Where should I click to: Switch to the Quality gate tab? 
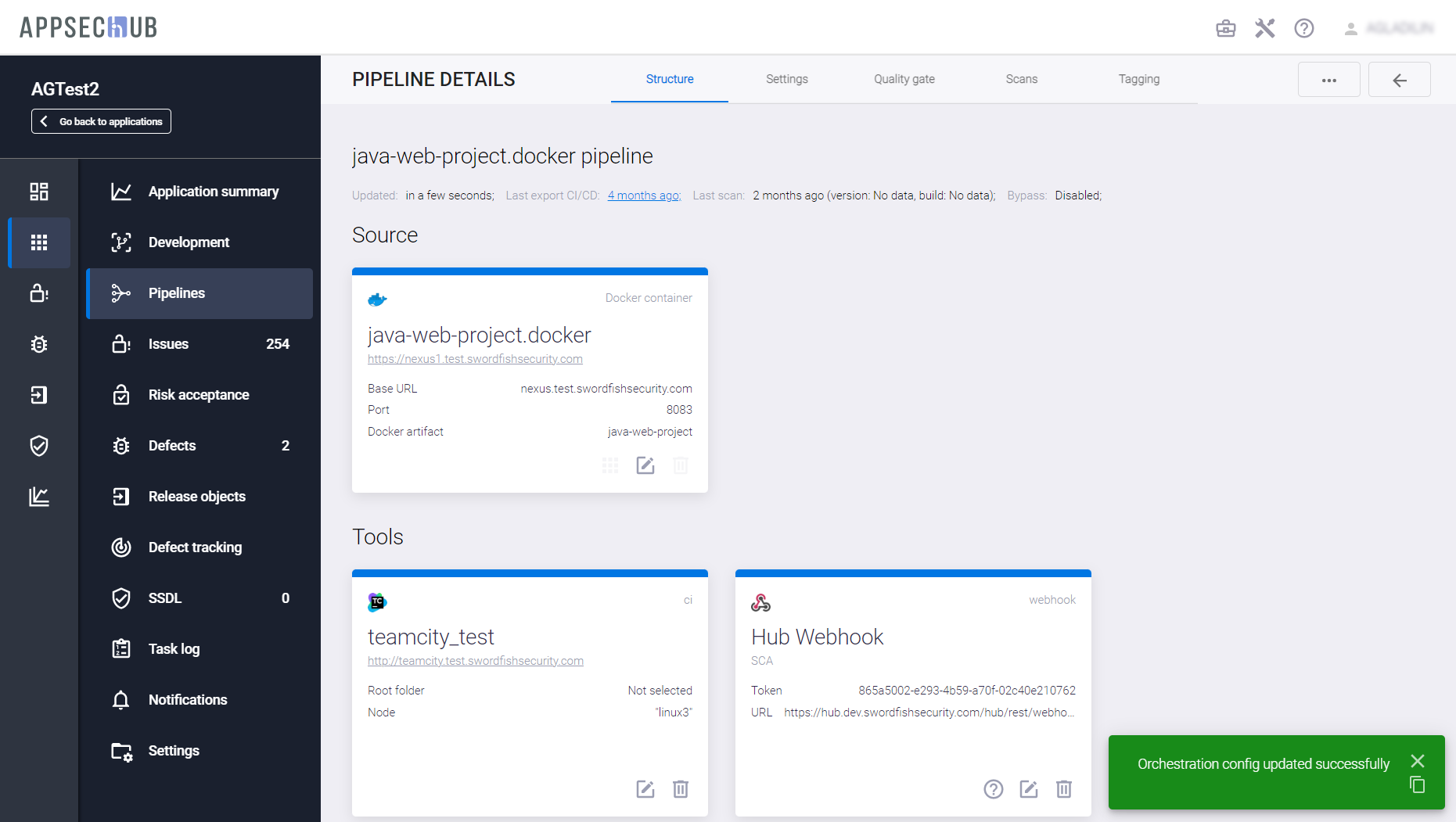coord(904,79)
